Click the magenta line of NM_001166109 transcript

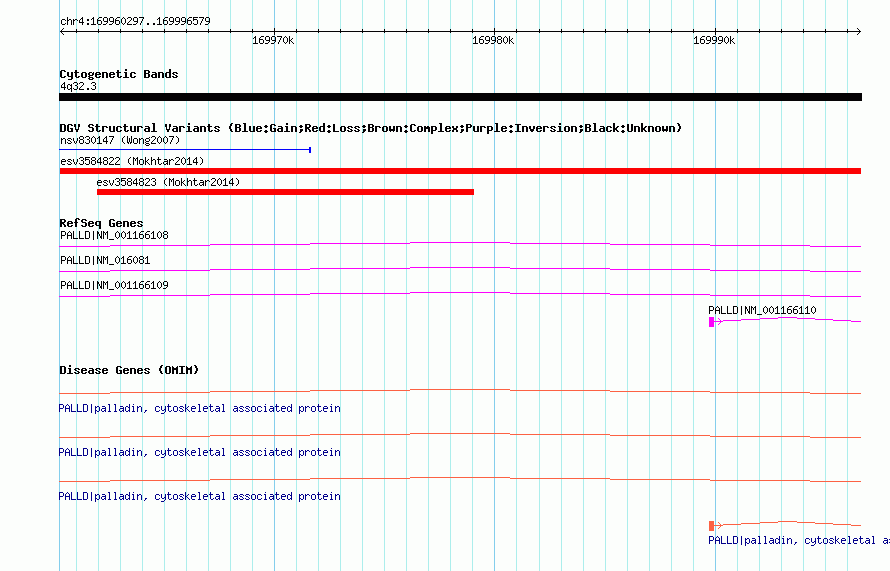(x=460, y=294)
